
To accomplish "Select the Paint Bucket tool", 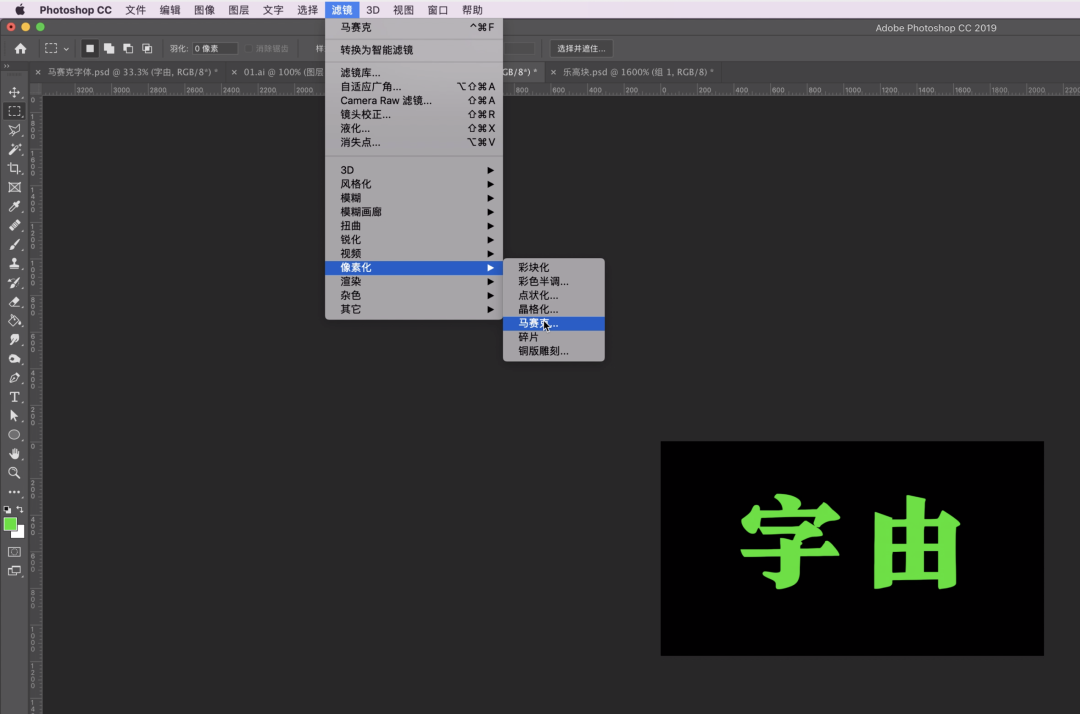I will point(14,321).
